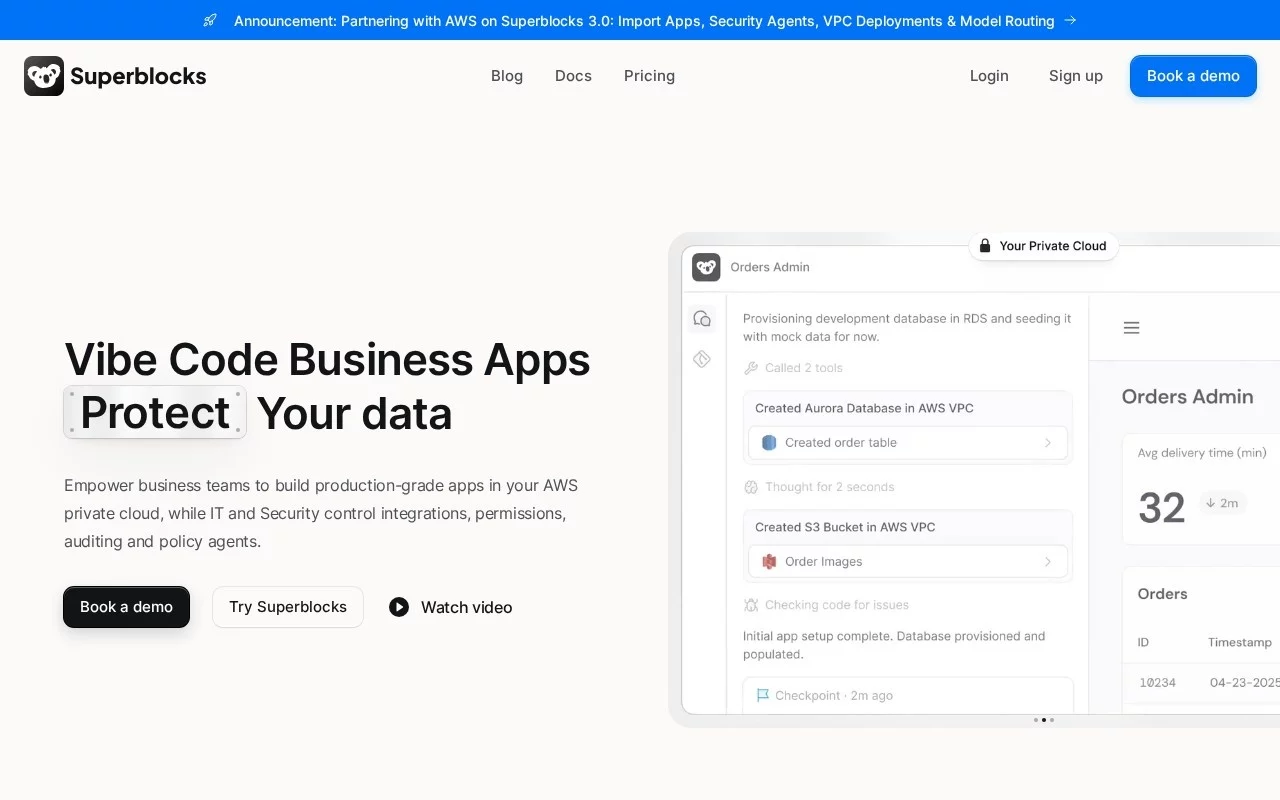Viewport: 1280px width, 800px height.
Task: Click the lock icon in Your Private Cloud
Action: [x=985, y=246]
